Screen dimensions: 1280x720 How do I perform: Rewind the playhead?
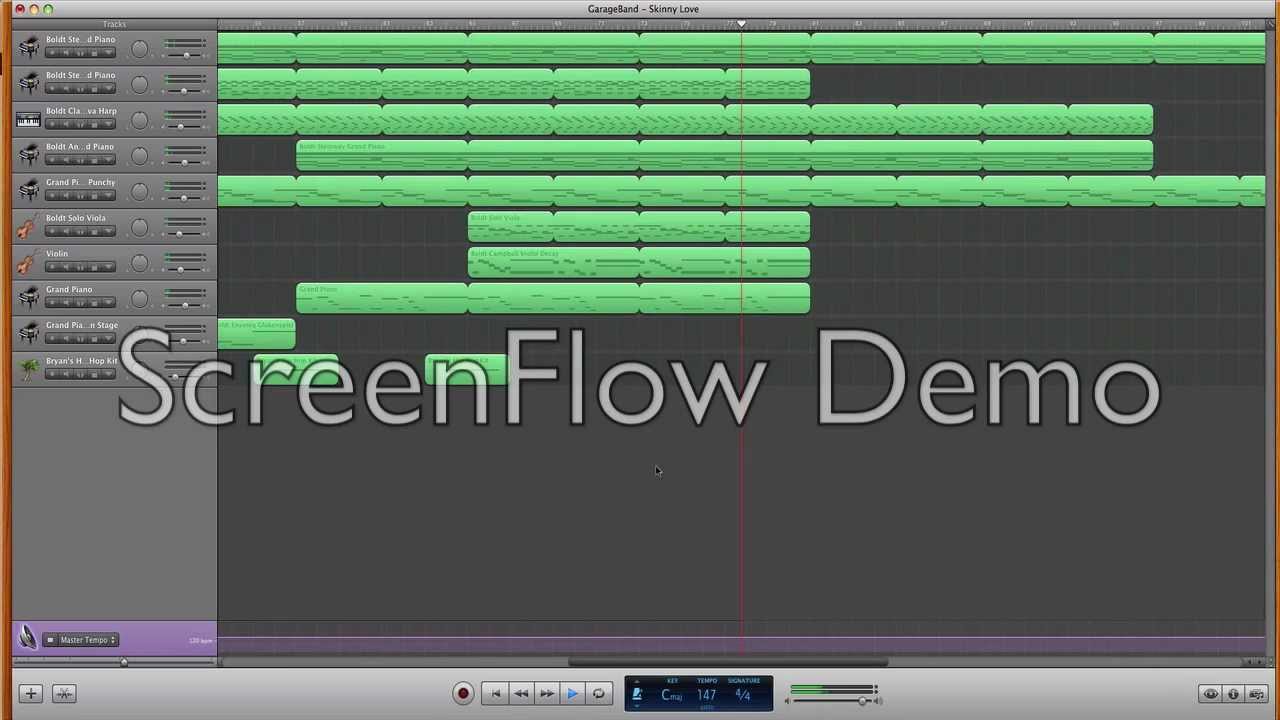click(521, 693)
